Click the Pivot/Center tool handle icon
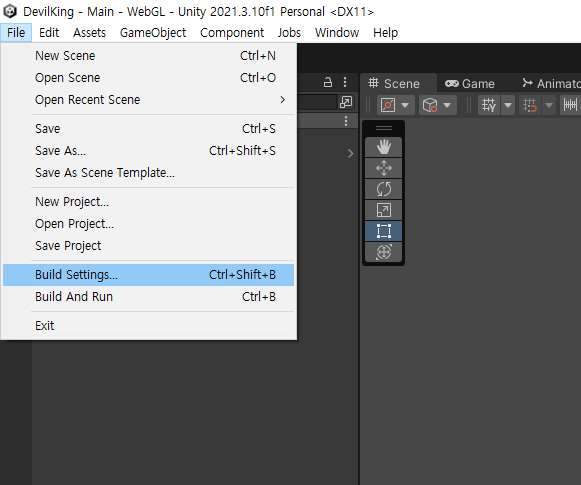Viewport: 581px width, 485px height. (388, 105)
